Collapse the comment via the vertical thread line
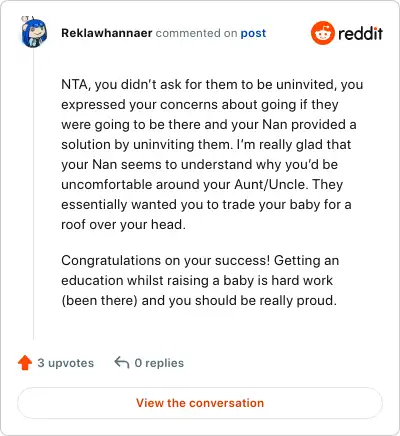 click(33, 193)
